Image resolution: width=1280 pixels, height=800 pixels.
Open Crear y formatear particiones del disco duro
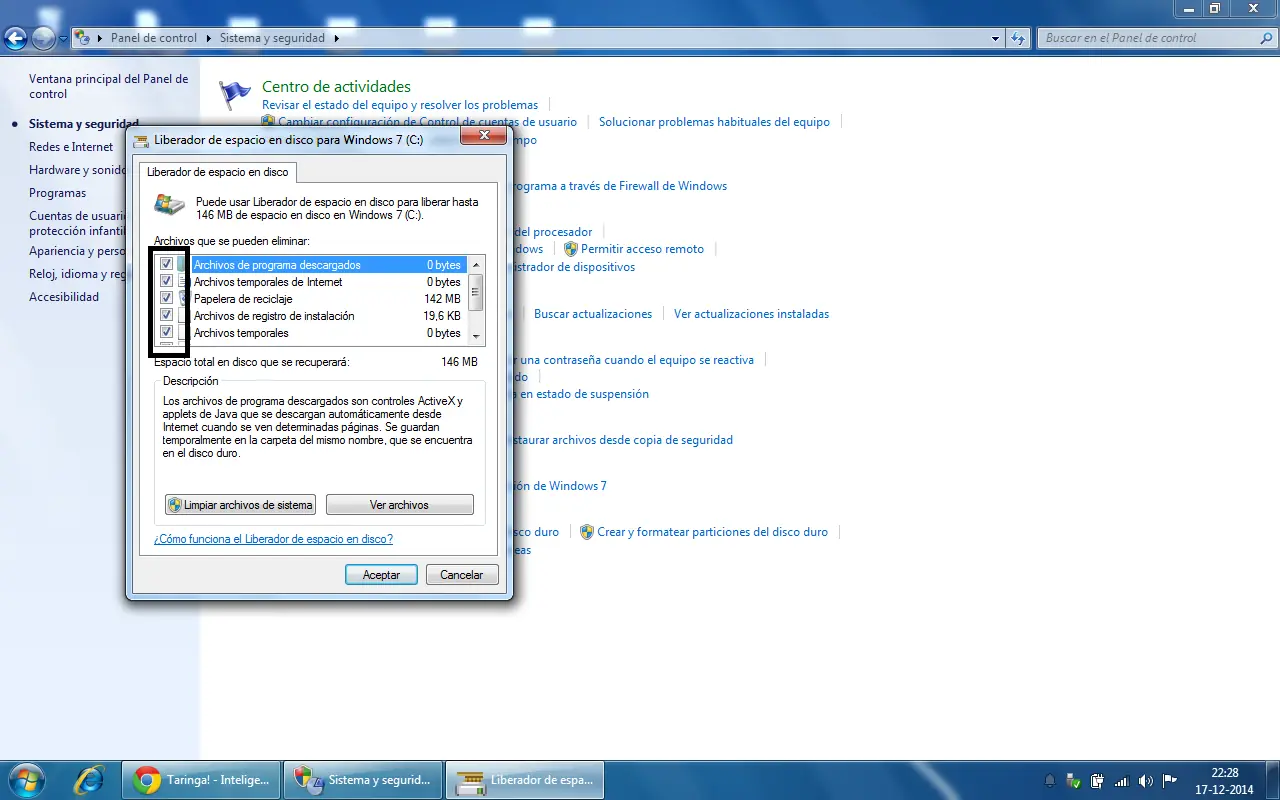coord(712,532)
